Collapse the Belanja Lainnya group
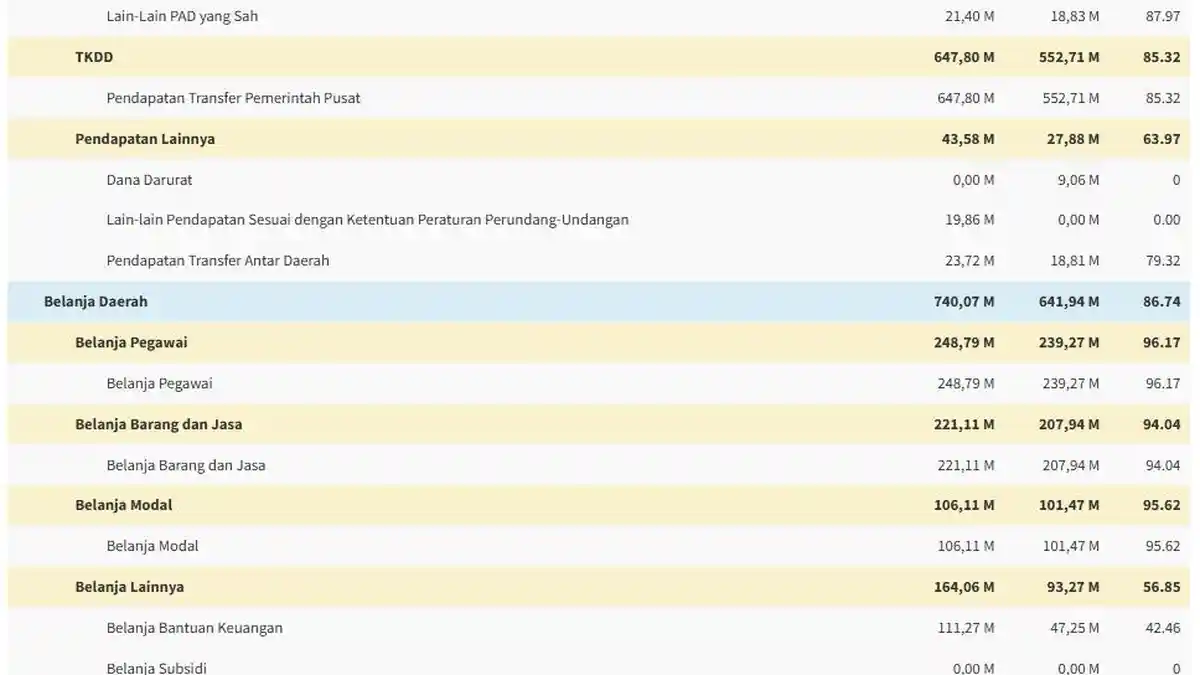Viewport: 1200px width, 675px height. click(599, 587)
